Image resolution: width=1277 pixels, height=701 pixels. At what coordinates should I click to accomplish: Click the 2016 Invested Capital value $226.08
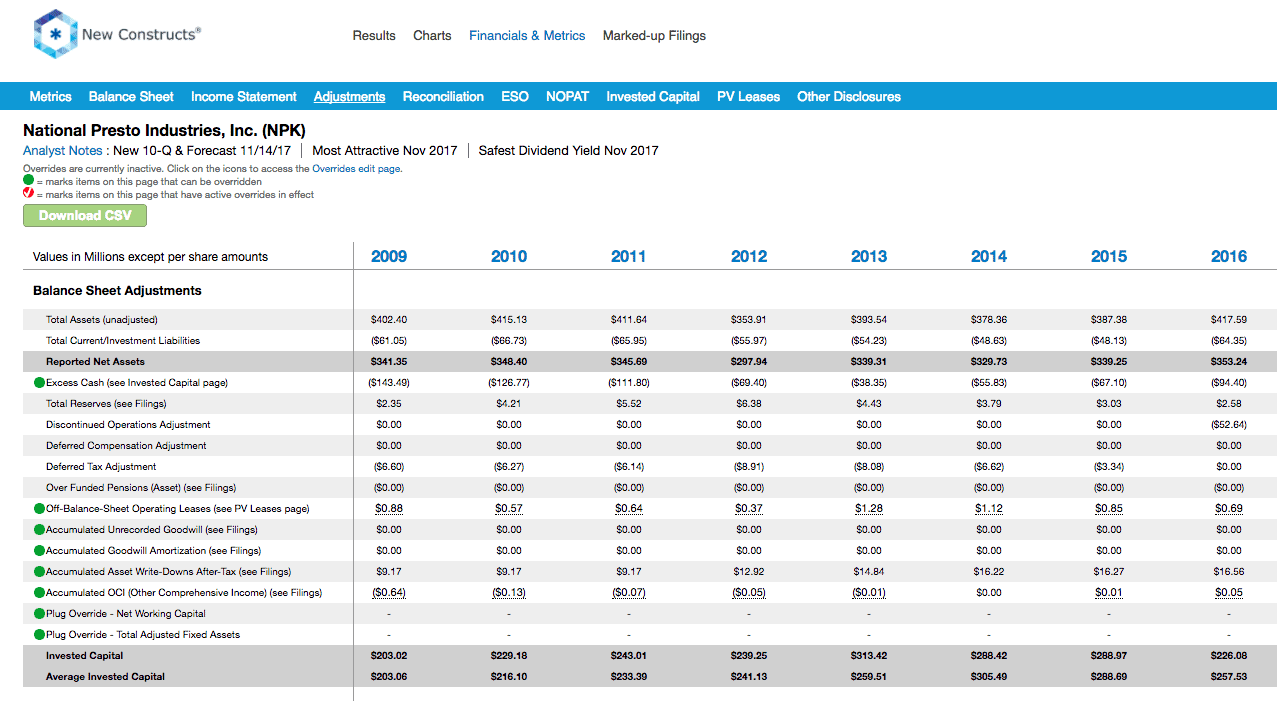pyautogui.click(x=1229, y=656)
